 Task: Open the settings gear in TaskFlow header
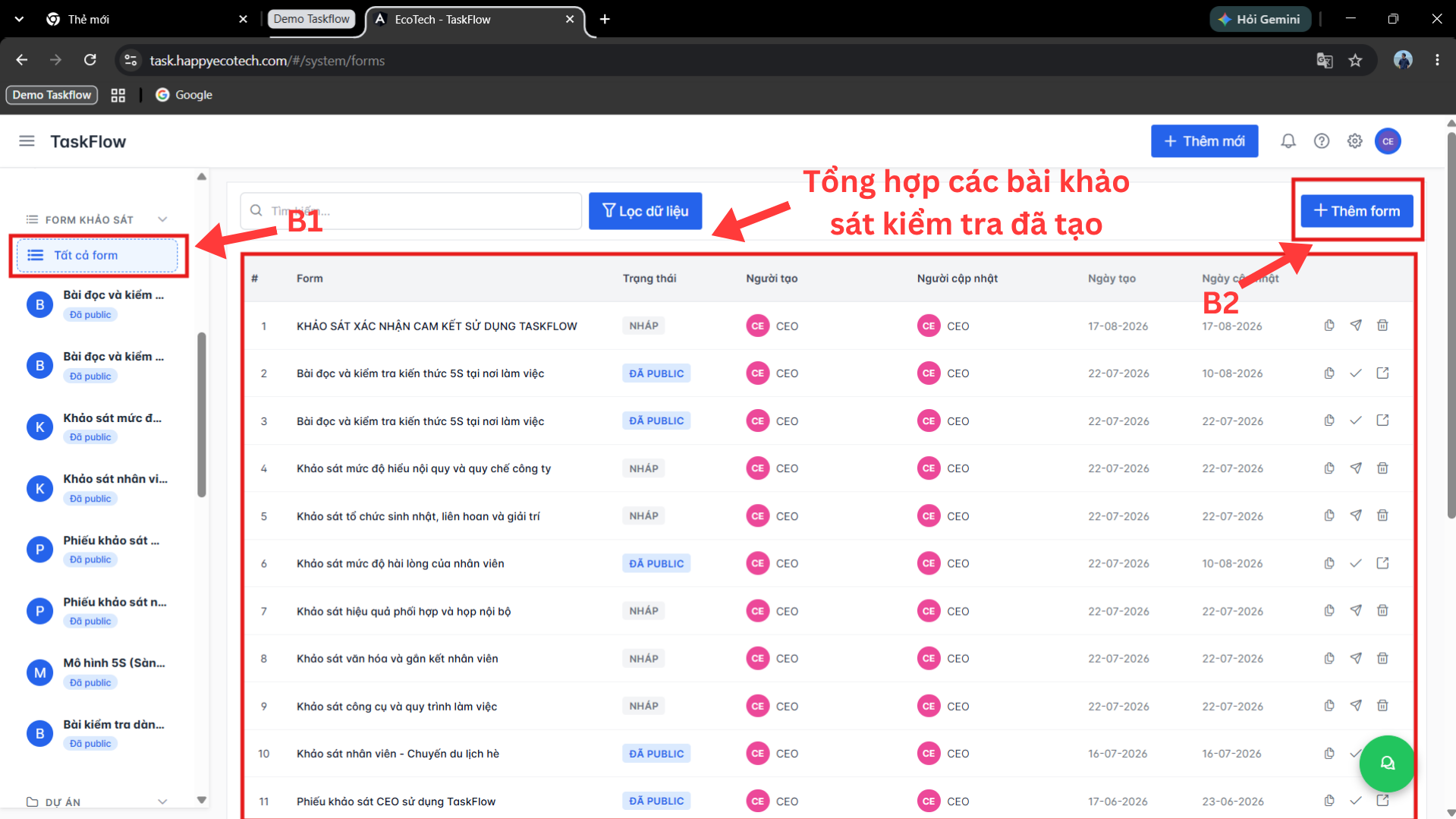(x=1355, y=141)
